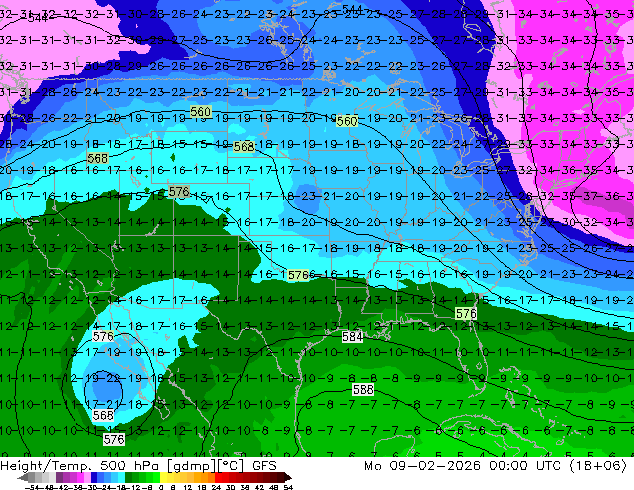Click the "12" legend scale value
Image resolution: width=634 pixels, height=490 pixels.
click(x=188, y=488)
